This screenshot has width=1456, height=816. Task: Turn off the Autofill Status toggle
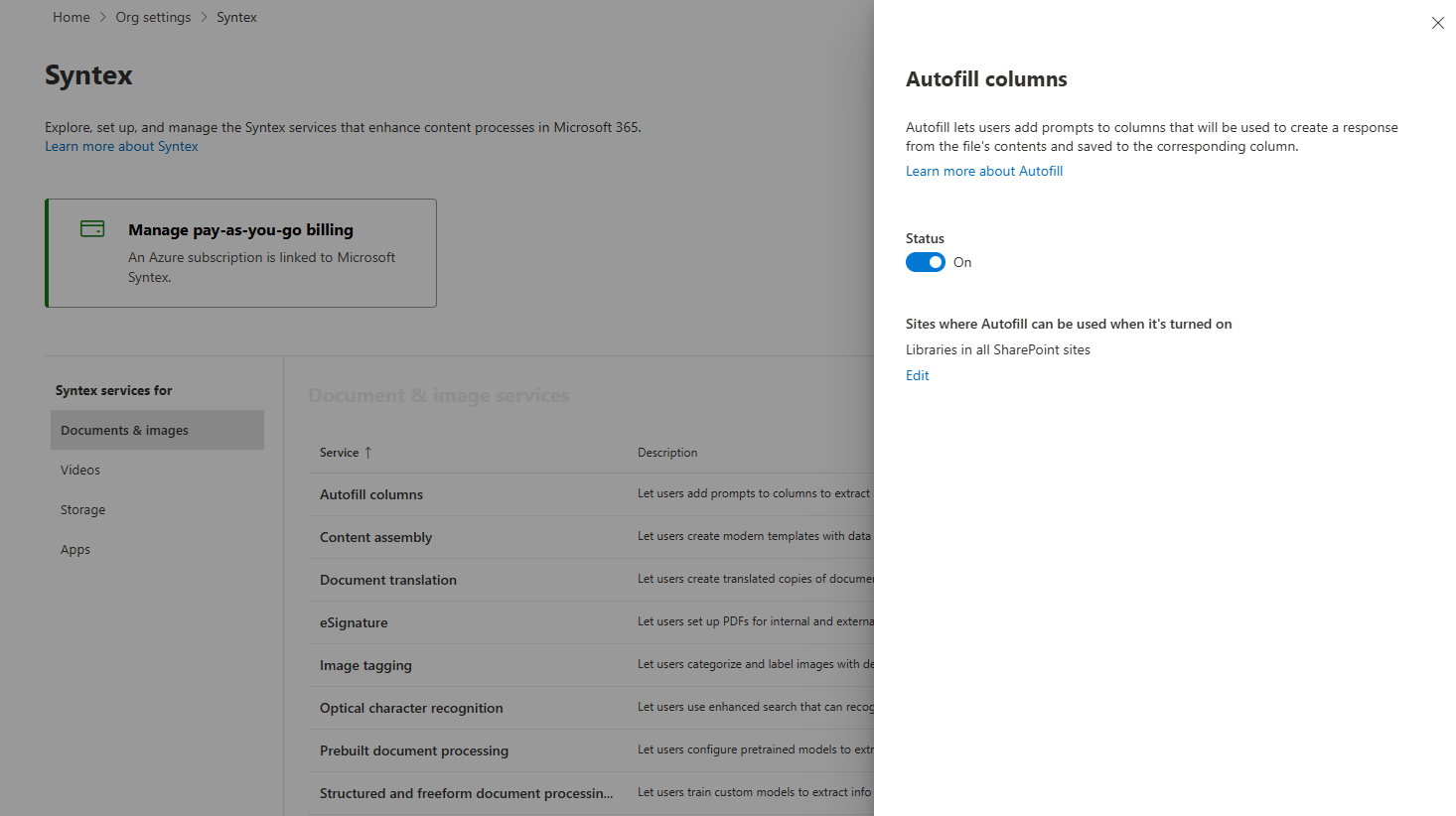[925, 262]
